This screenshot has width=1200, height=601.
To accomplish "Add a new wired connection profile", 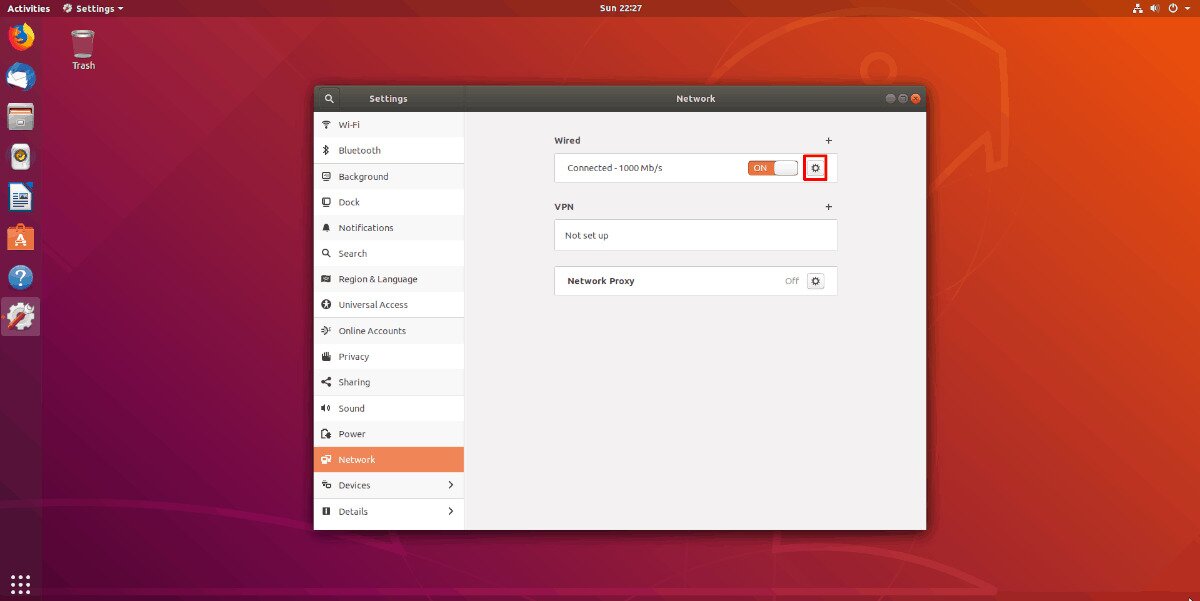I will 828,141.
